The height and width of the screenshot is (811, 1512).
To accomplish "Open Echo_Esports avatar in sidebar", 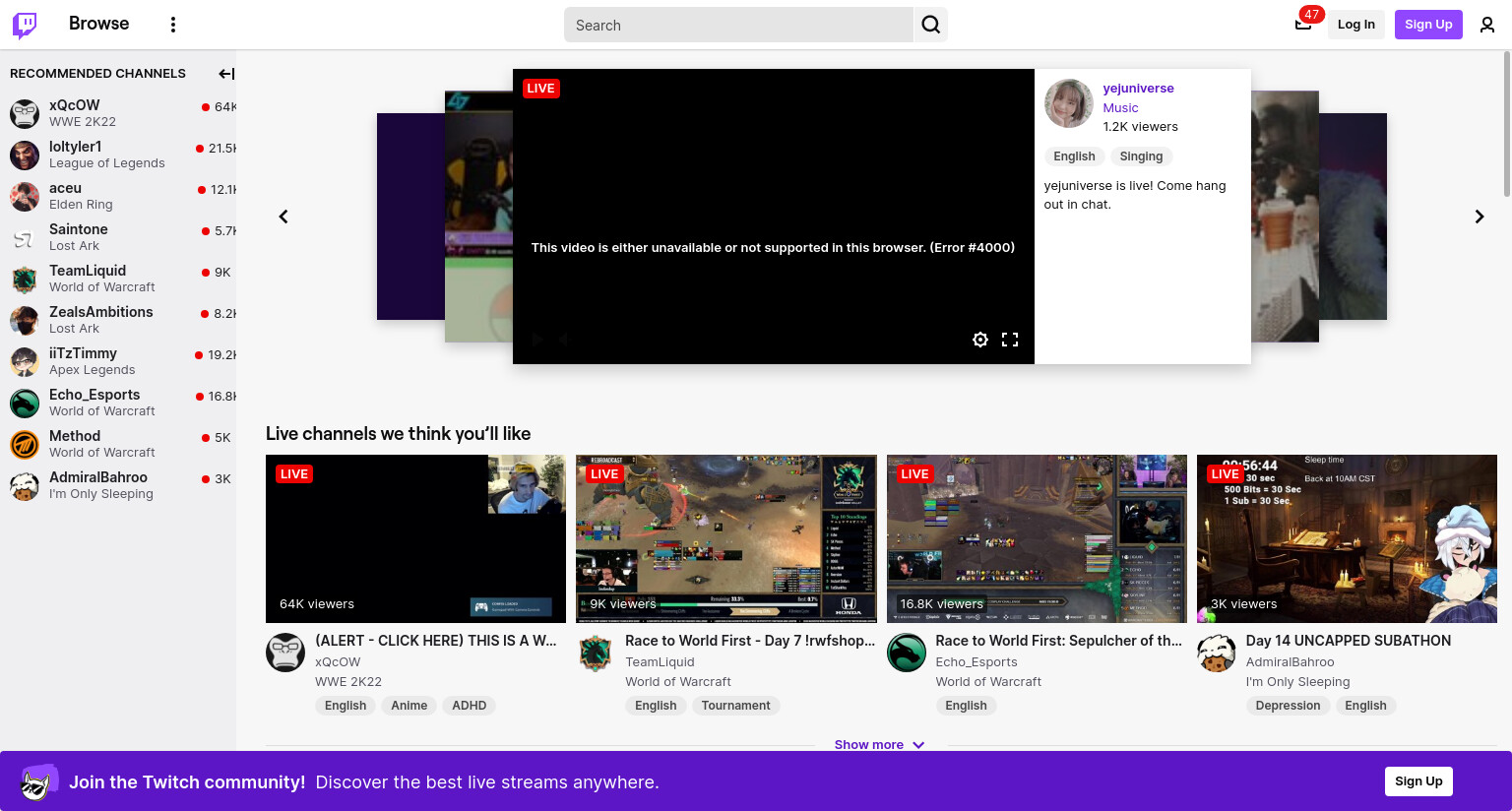I will (x=25, y=403).
